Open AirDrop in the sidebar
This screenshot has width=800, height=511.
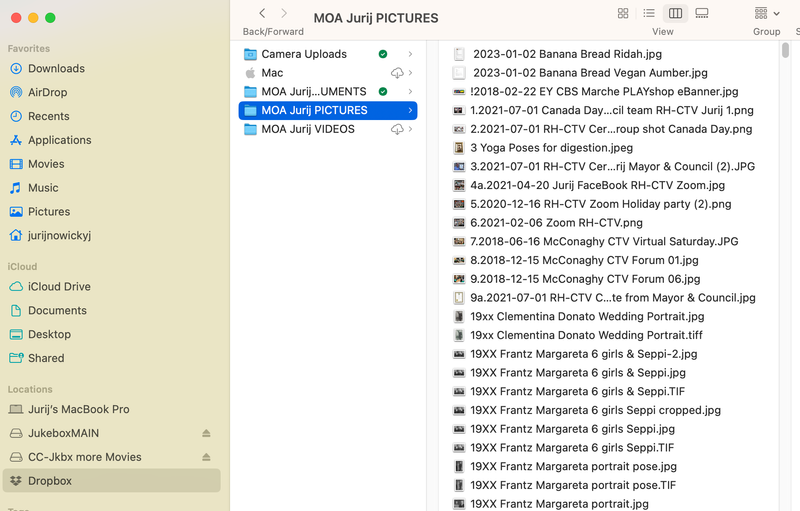click(48, 92)
